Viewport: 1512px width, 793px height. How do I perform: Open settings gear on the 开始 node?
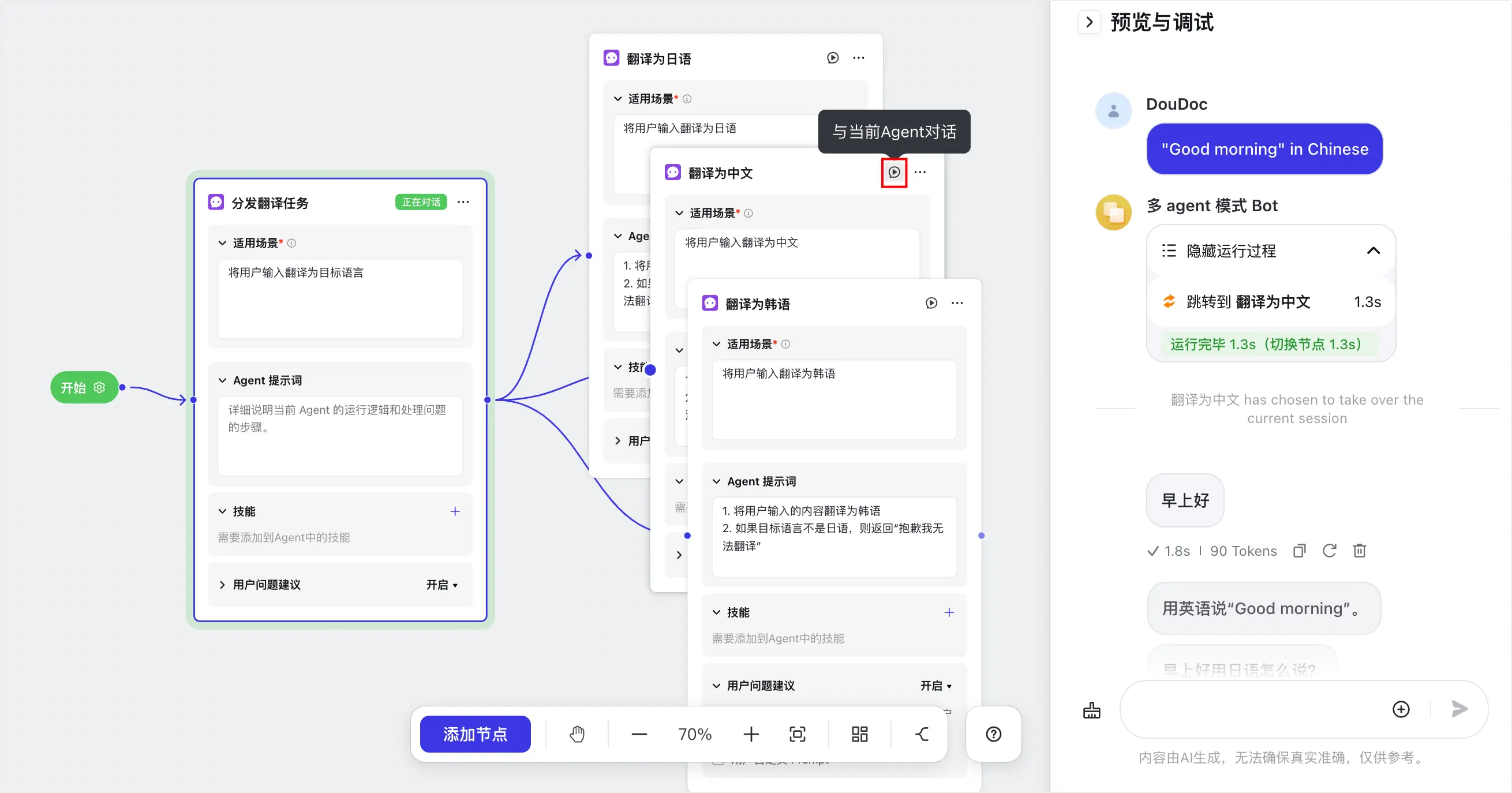point(99,387)
